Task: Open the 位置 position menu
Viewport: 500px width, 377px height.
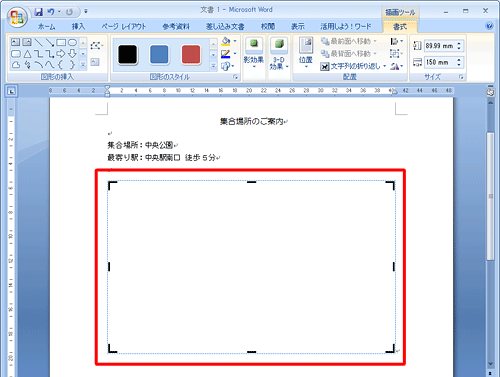Action: (306, 53)
